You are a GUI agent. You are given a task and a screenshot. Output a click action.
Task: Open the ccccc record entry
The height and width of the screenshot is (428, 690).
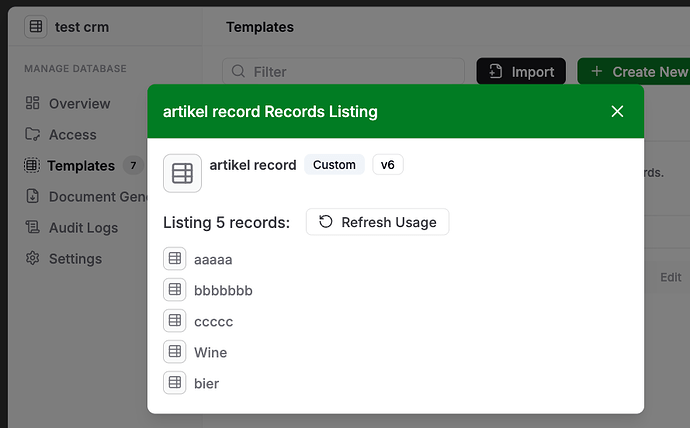213,321
